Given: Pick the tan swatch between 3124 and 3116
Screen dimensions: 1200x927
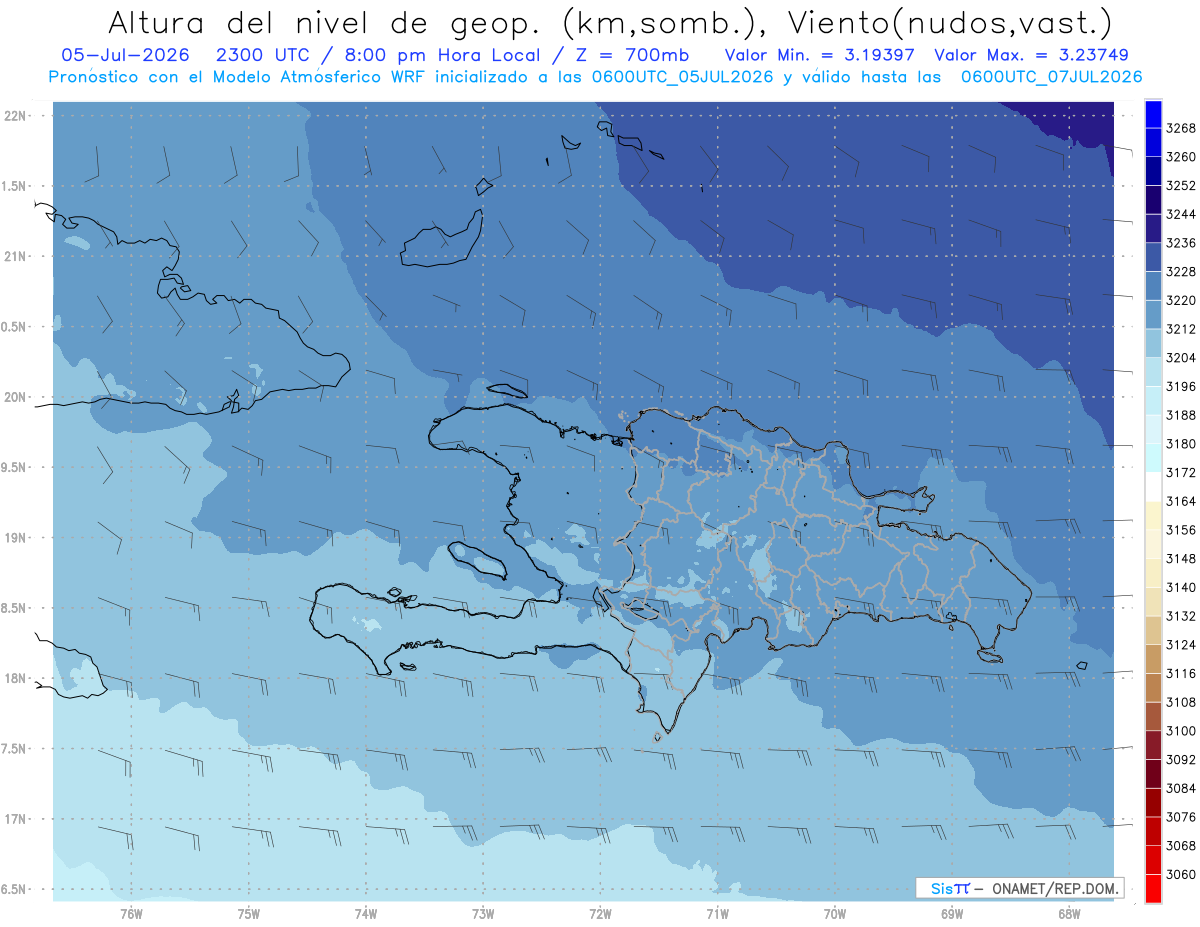Looking at the screenshot, I should tap(1152, 659).
